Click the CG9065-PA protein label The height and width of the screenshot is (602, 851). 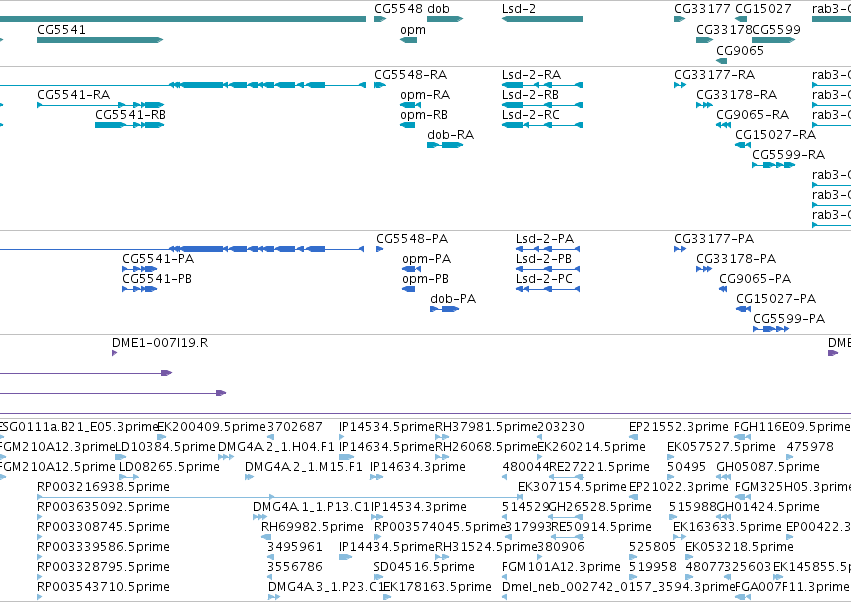tap(755, 278)
